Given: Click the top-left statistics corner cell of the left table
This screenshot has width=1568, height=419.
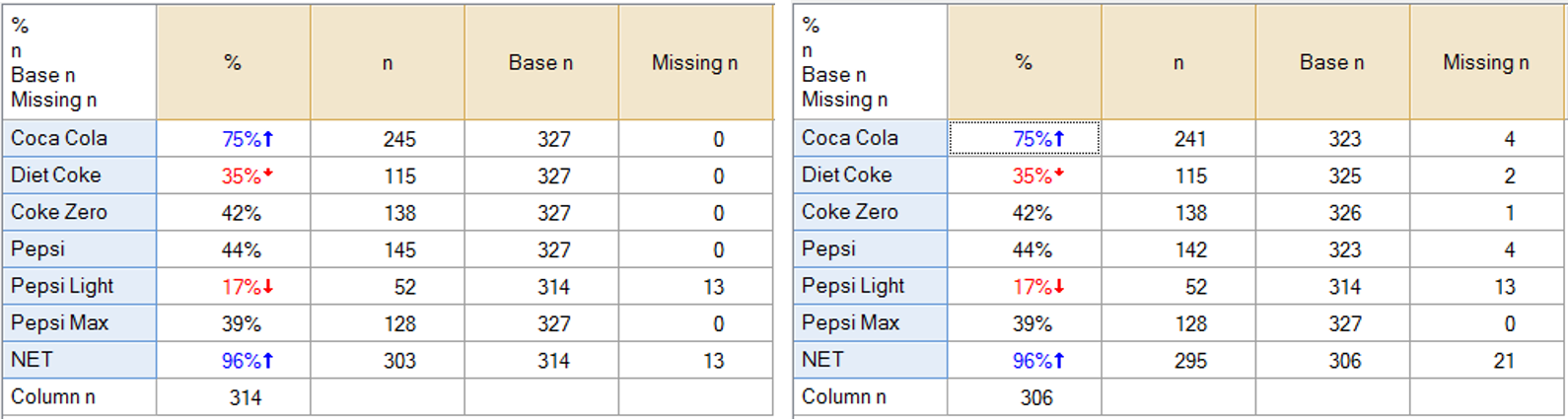Looking at the screenshot, I should (79, 62).
